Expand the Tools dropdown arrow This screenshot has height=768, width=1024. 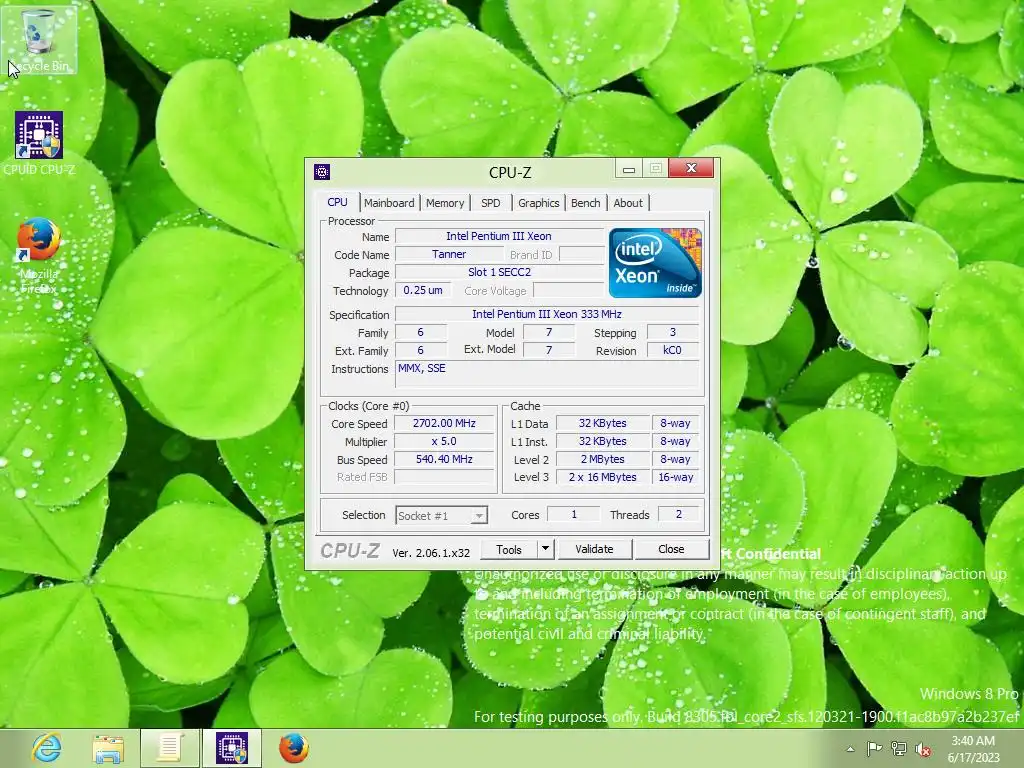pyautogui.click(x=545, y=549)
